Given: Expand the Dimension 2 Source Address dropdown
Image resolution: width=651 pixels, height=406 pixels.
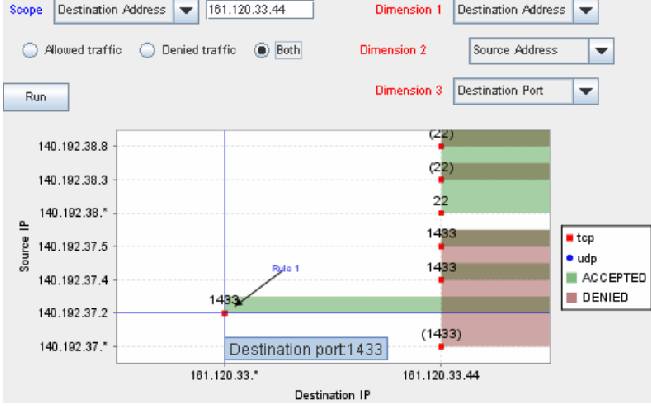Looking at the screenshot, I should click(600, 50).
